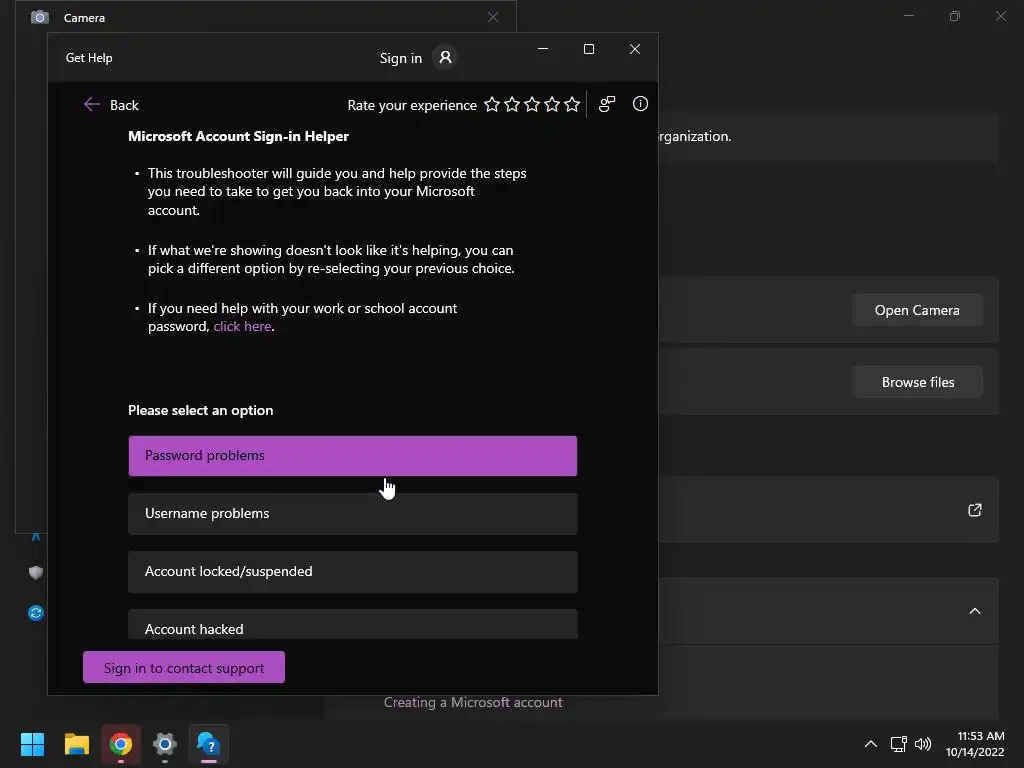This screenshot has width=1024, height=768.
Task: Open the Sign in profile icon
Action: [445, 57]
